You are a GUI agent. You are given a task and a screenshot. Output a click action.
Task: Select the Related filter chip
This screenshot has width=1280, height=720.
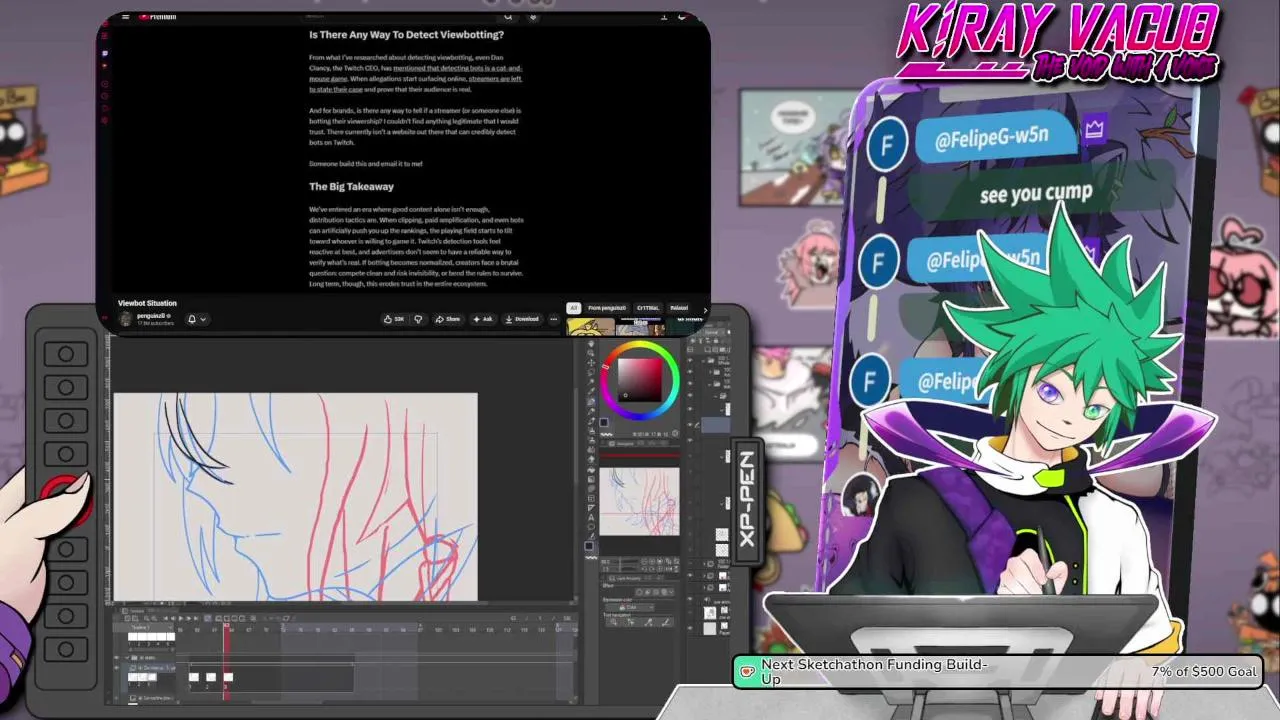pyautogui.click(x=679, y=308)
